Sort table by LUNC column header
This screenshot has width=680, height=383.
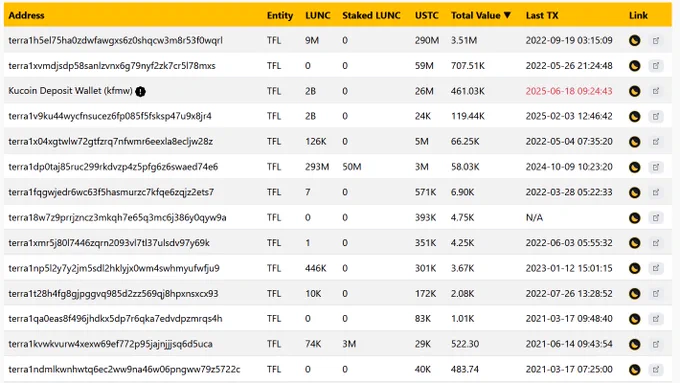[x=317, y=16]
